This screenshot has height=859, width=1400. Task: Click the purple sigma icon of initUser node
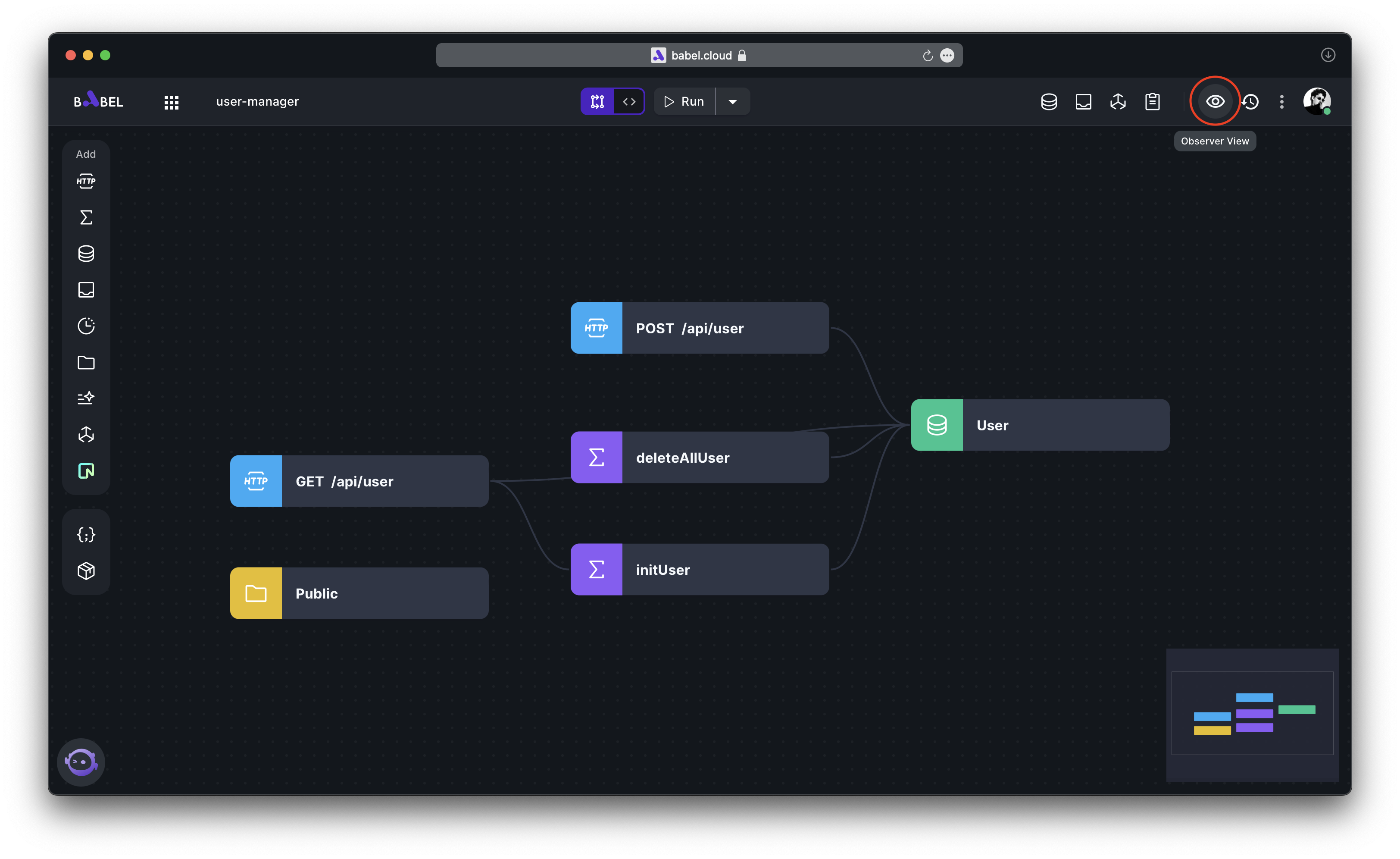coord(597,570)
